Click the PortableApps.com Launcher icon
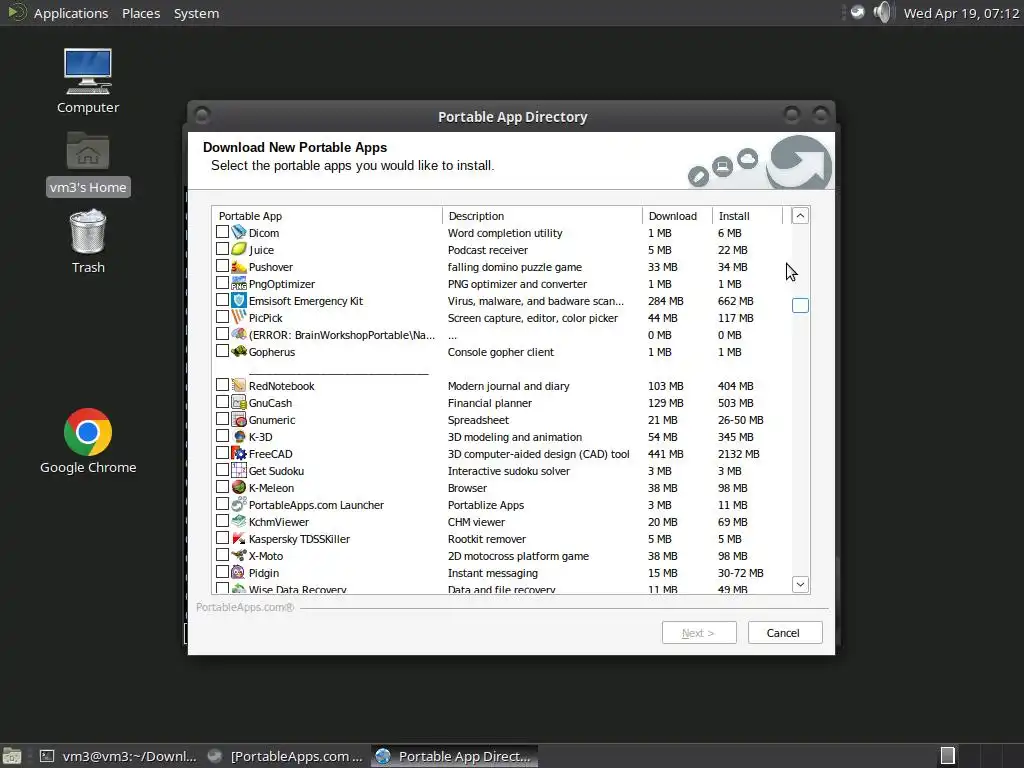Screen dimensions: 1024x768 pos(239,504)
